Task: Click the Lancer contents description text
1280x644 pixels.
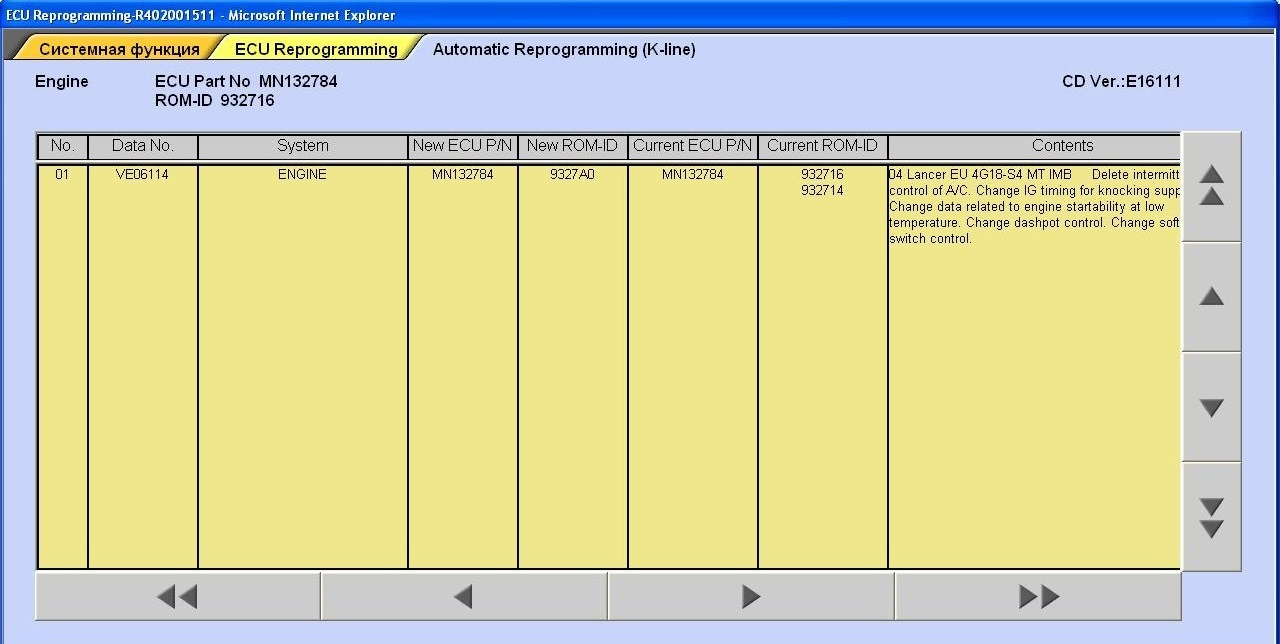Action: pyautogui.click(x=1035, y=206)
